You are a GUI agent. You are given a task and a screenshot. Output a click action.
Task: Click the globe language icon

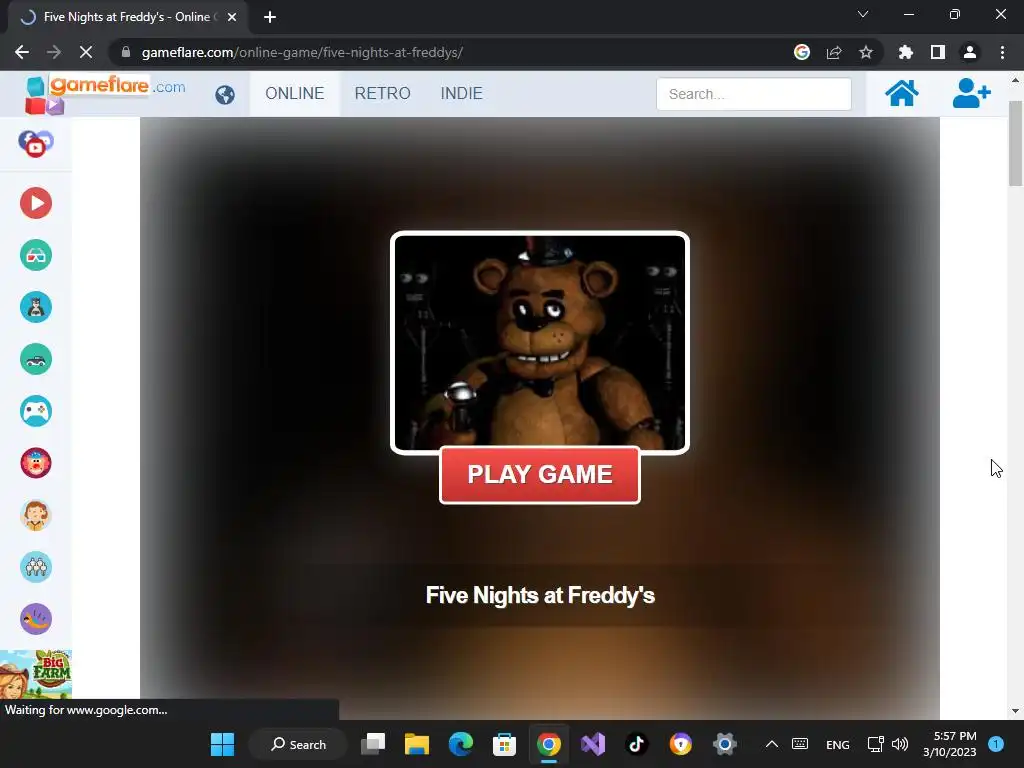point(225,95)
